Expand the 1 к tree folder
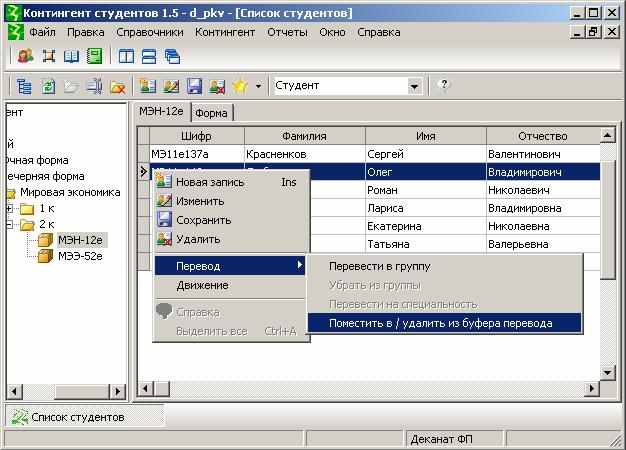This screenshot has width=626, height=450. pyautogui.click(x=11, y=209)
